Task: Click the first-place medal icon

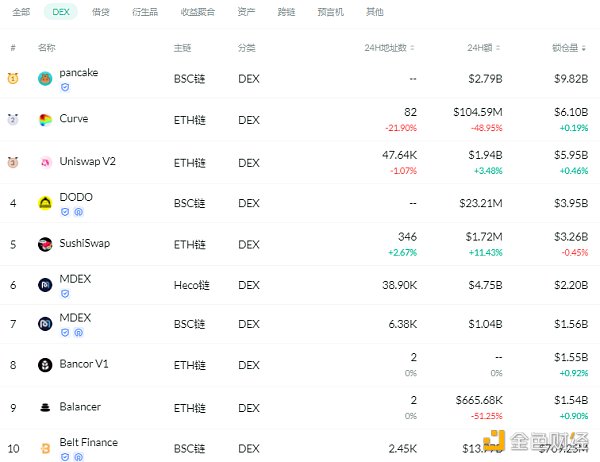Action: tap(13, 79)
